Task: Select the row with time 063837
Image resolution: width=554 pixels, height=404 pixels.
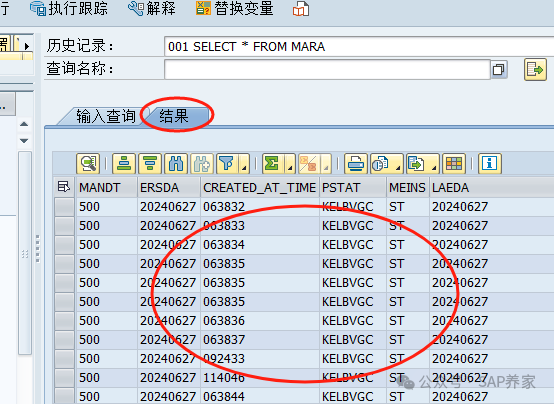Action: 64,340
